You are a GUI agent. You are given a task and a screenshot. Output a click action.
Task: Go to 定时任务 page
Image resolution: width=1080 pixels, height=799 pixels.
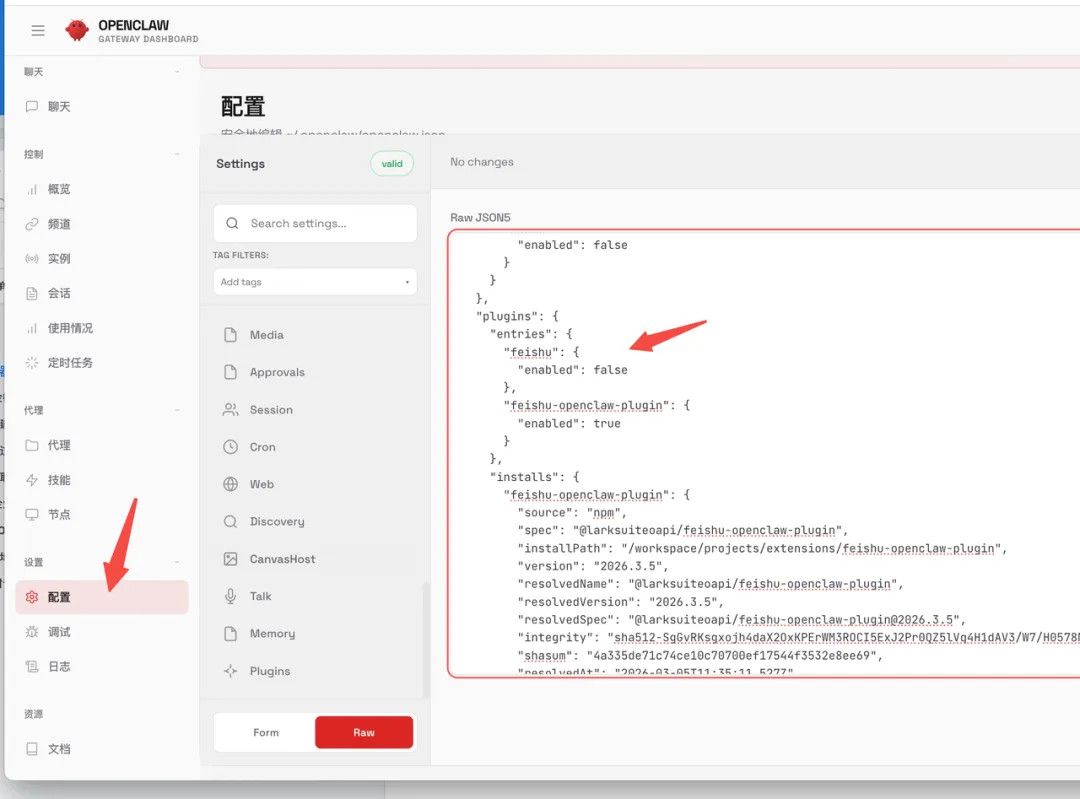tap(101, 362)
